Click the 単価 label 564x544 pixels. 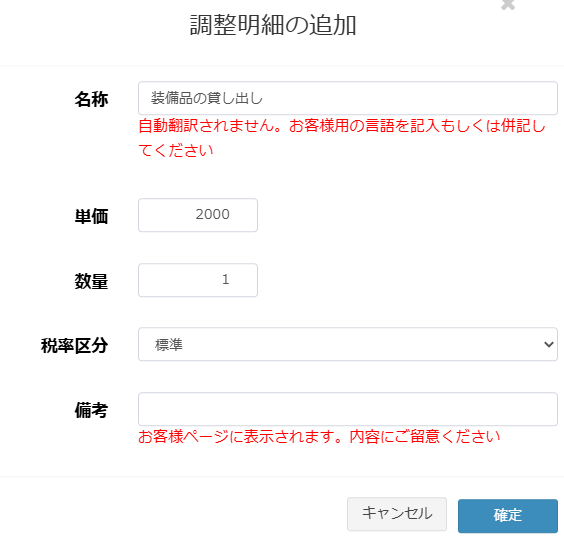91,217
